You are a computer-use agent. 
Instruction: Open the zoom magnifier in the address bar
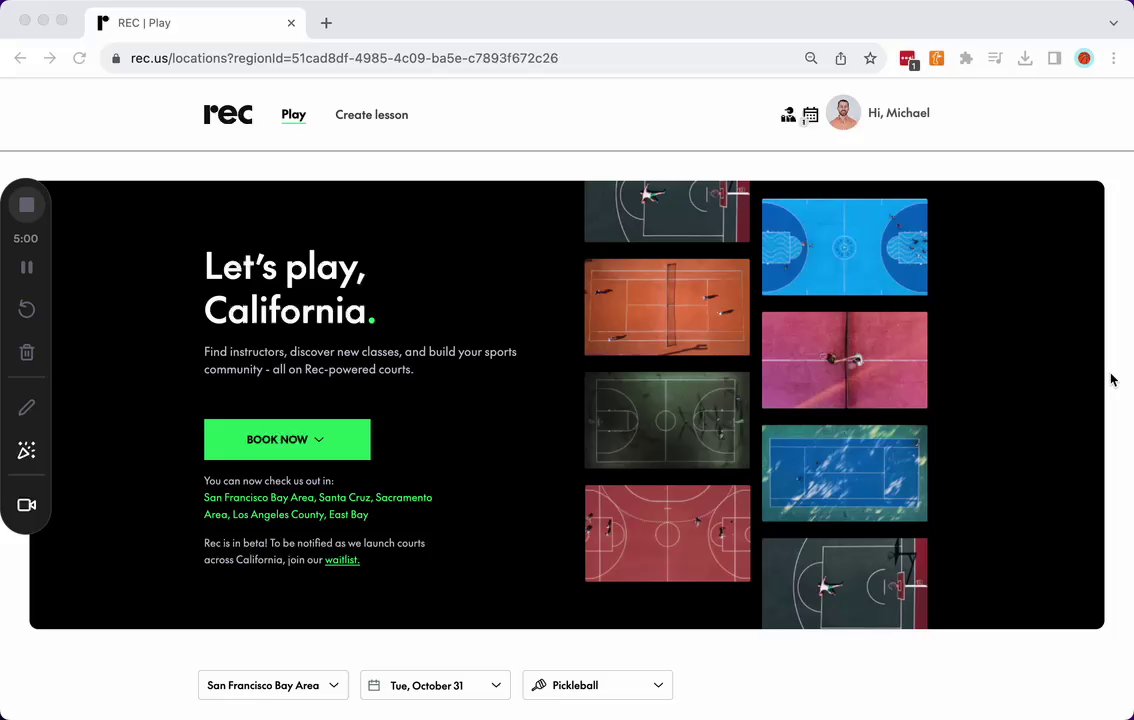coord(811,59)
